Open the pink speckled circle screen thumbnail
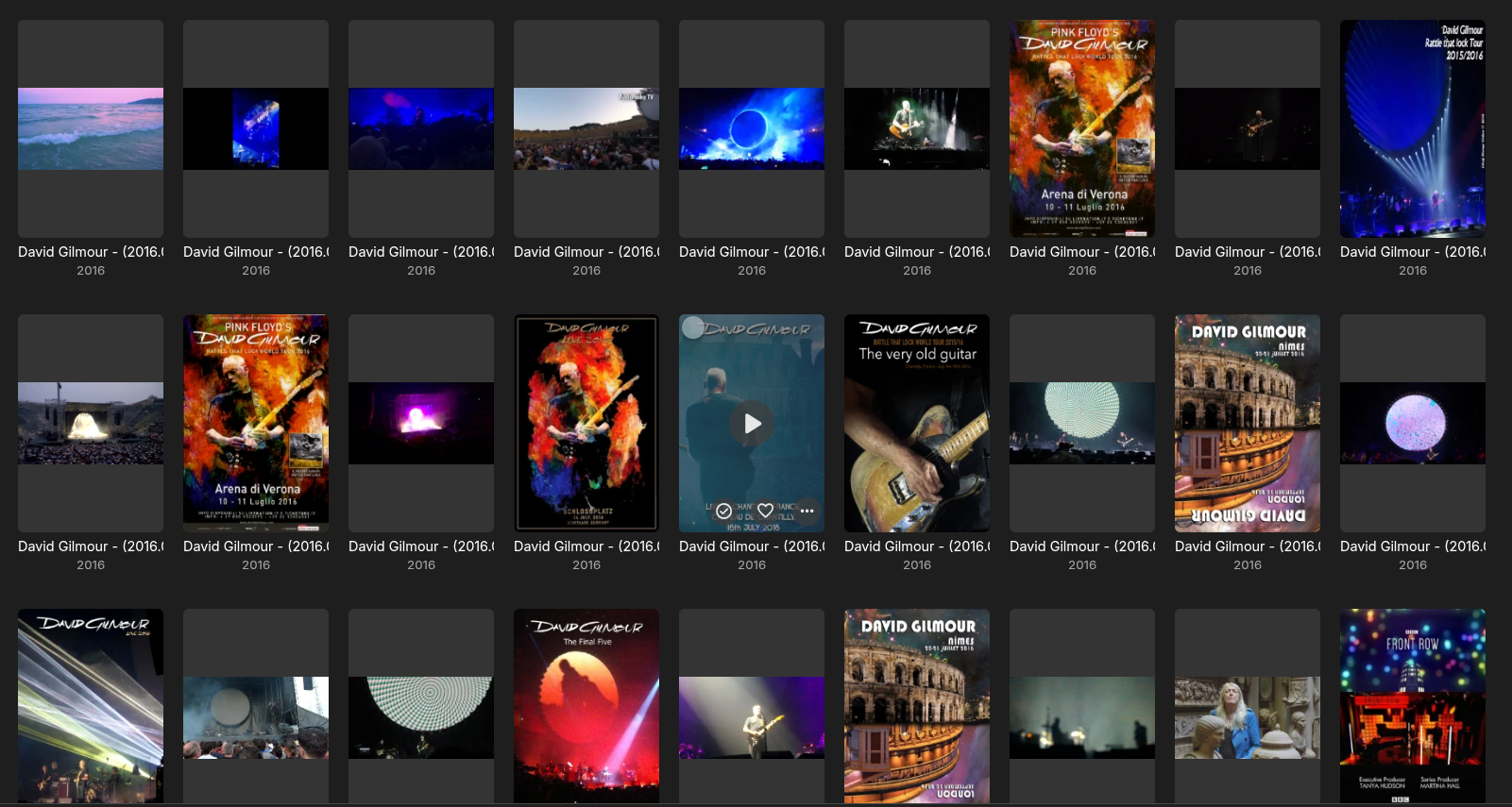1512x807 pixels. [1413, 423]
